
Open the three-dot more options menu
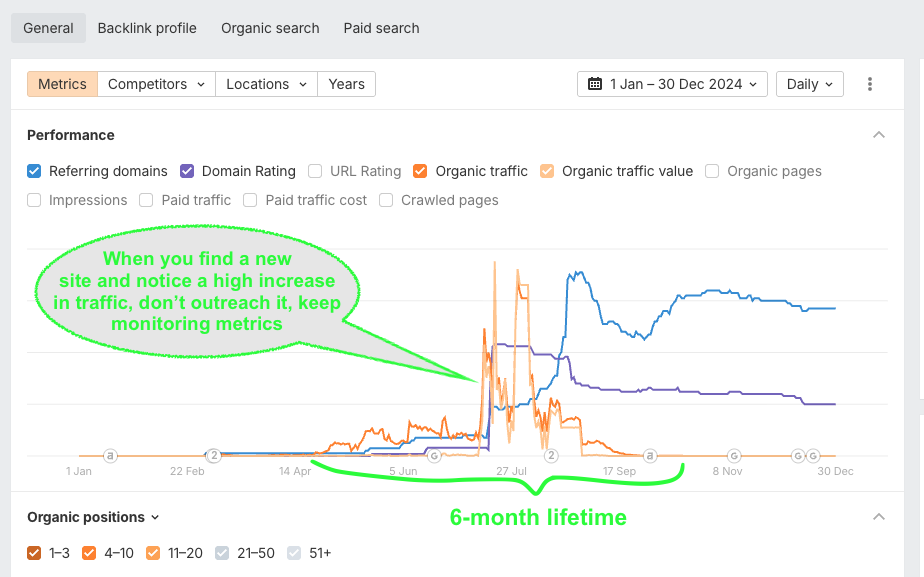(x=870, y=84)
